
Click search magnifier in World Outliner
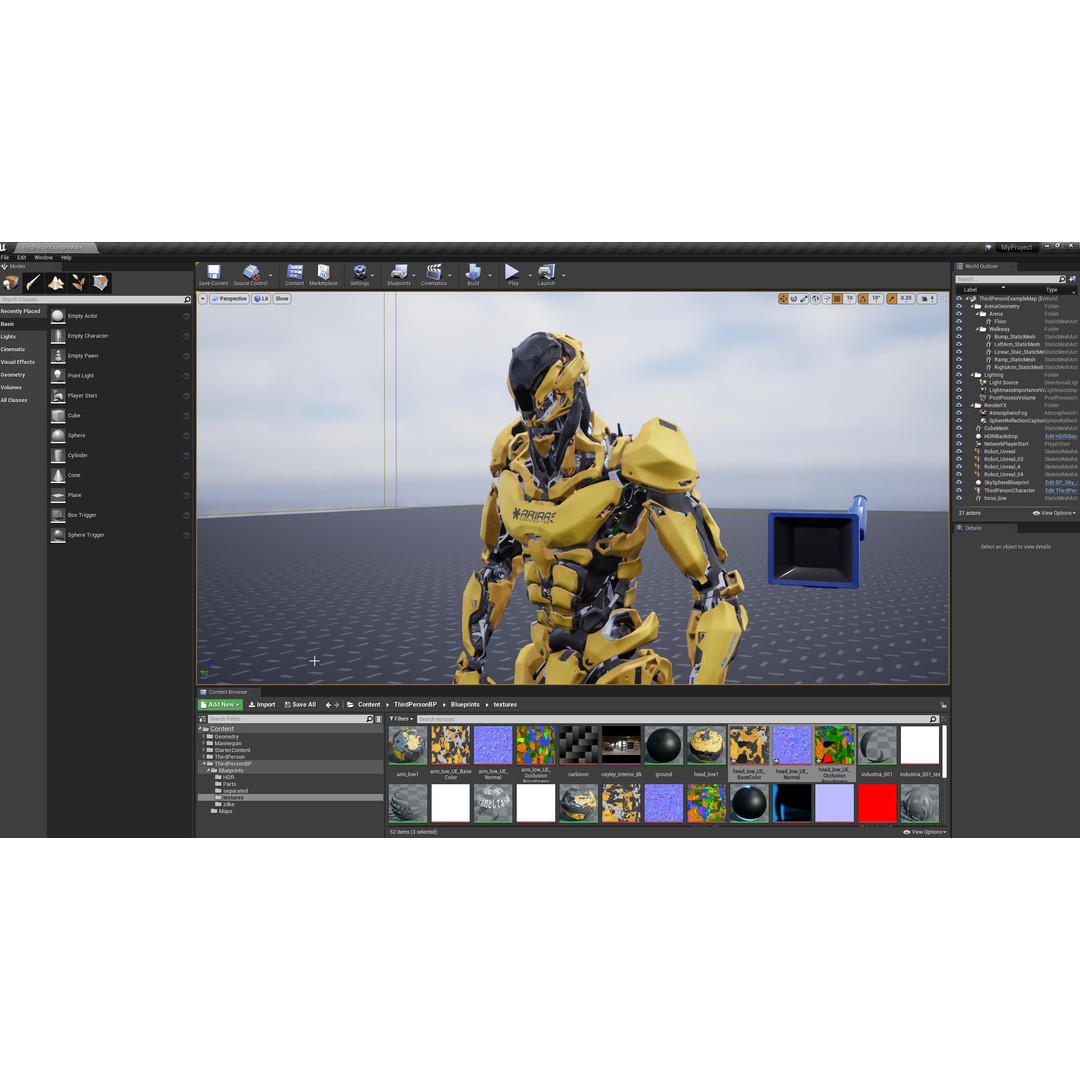click(1061, 279)
